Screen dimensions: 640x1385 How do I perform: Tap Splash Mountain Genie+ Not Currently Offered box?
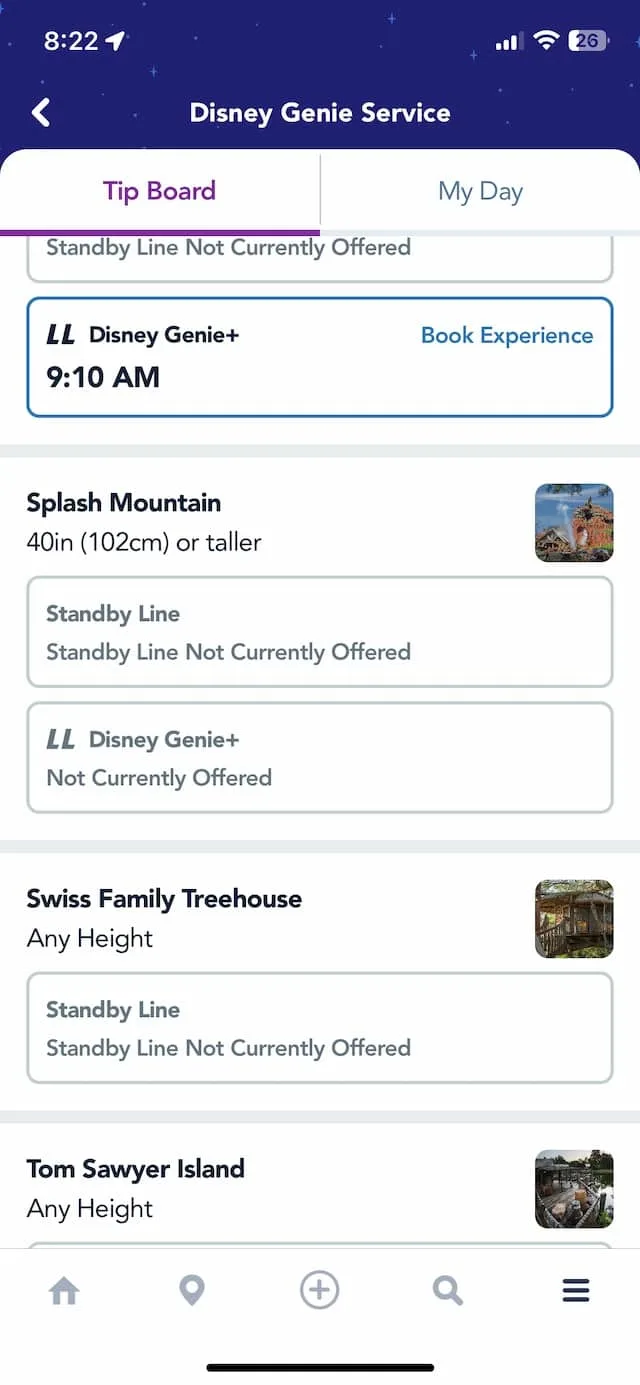pyautogui.click(x=320, y=758)
